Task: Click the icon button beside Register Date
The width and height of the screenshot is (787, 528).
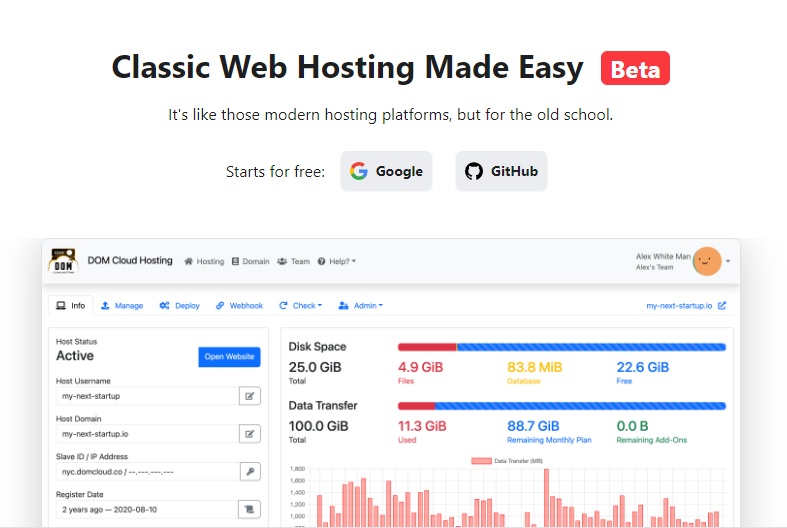Action: tap(249, 509)
